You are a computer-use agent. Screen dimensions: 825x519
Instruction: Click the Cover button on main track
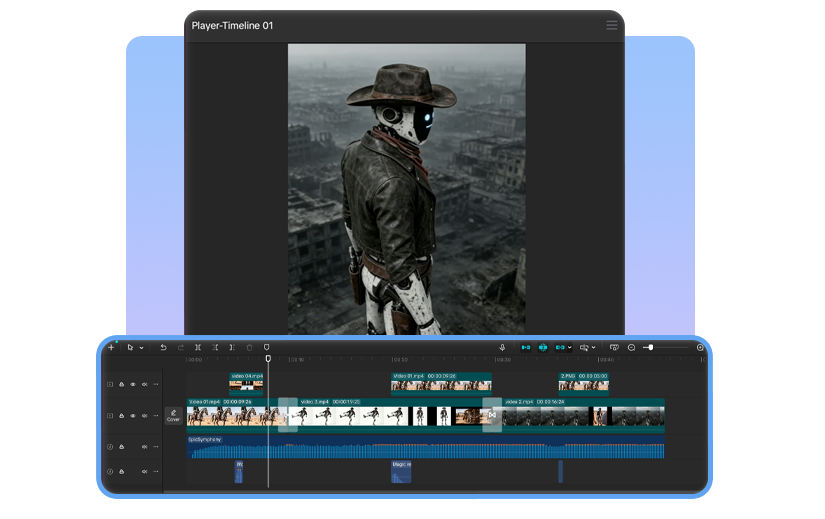tap(174, 415)
